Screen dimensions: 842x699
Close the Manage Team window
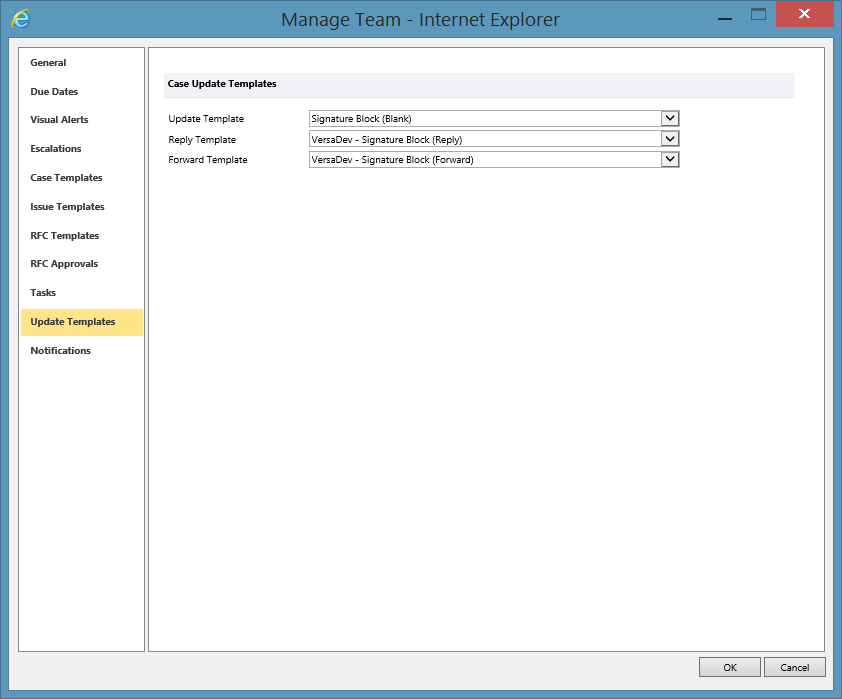click(x=806, y=15)
